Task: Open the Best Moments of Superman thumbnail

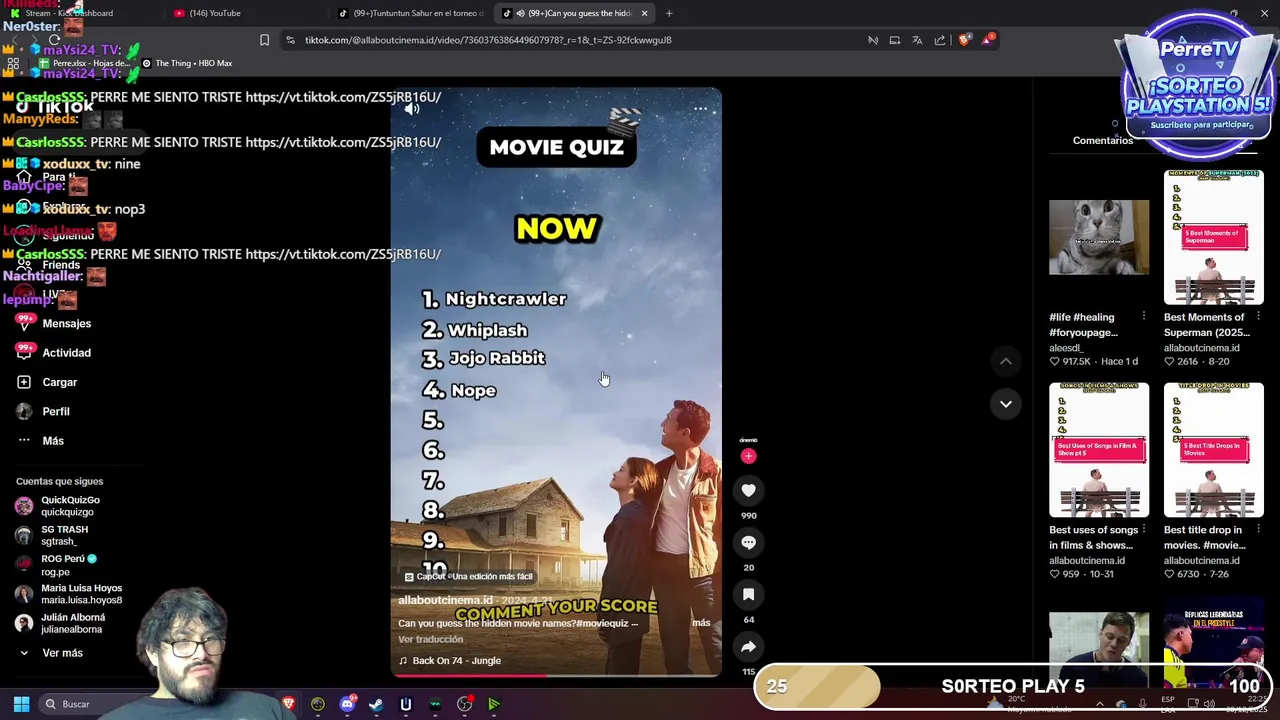Action: click(x=1214, y=237)
